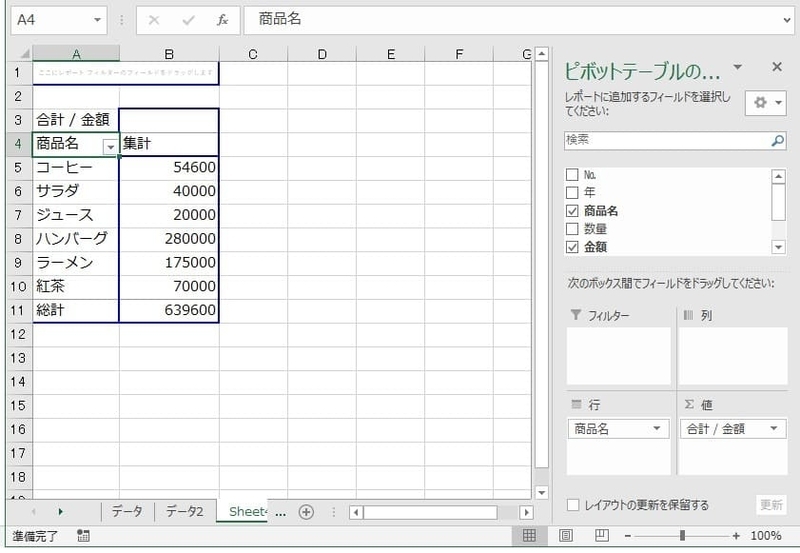
Task: Toggle the 年 field checkbox
Action: pyautogui.click(x=572, y=193)
